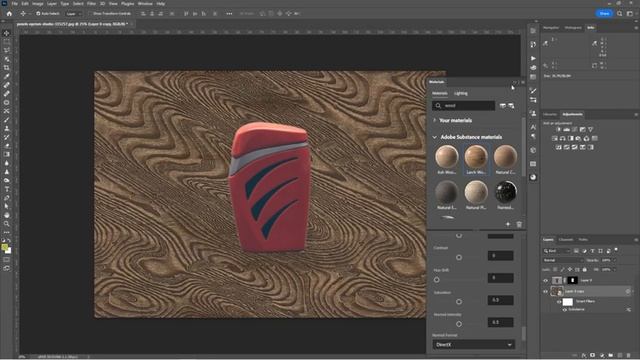Select the Zoom tool
This screenshot has height=360, width=640.
7,224
